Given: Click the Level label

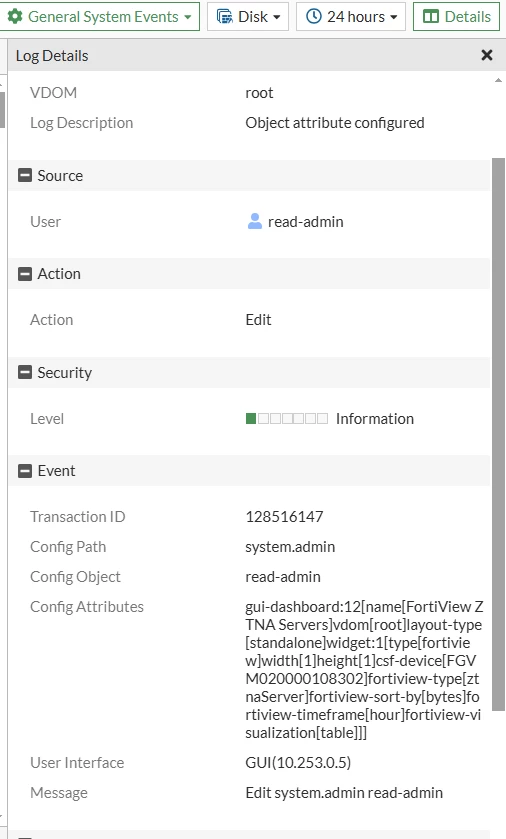Looking at the screenshot, I should pyautogui.click(x=47, y=418).
